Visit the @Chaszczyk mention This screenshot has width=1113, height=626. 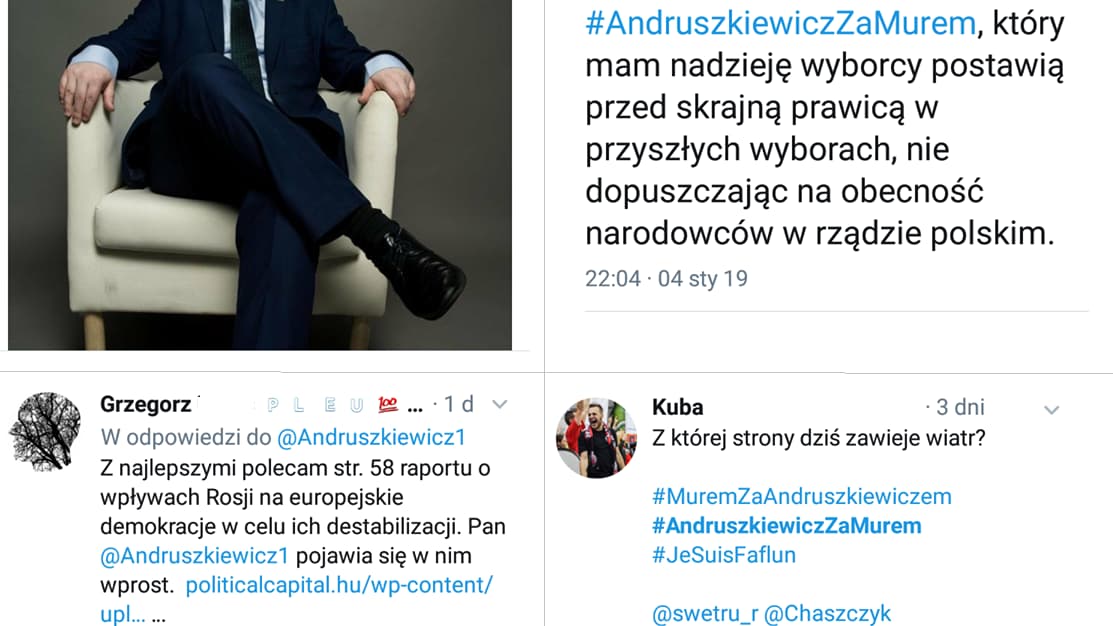(828, 614)
